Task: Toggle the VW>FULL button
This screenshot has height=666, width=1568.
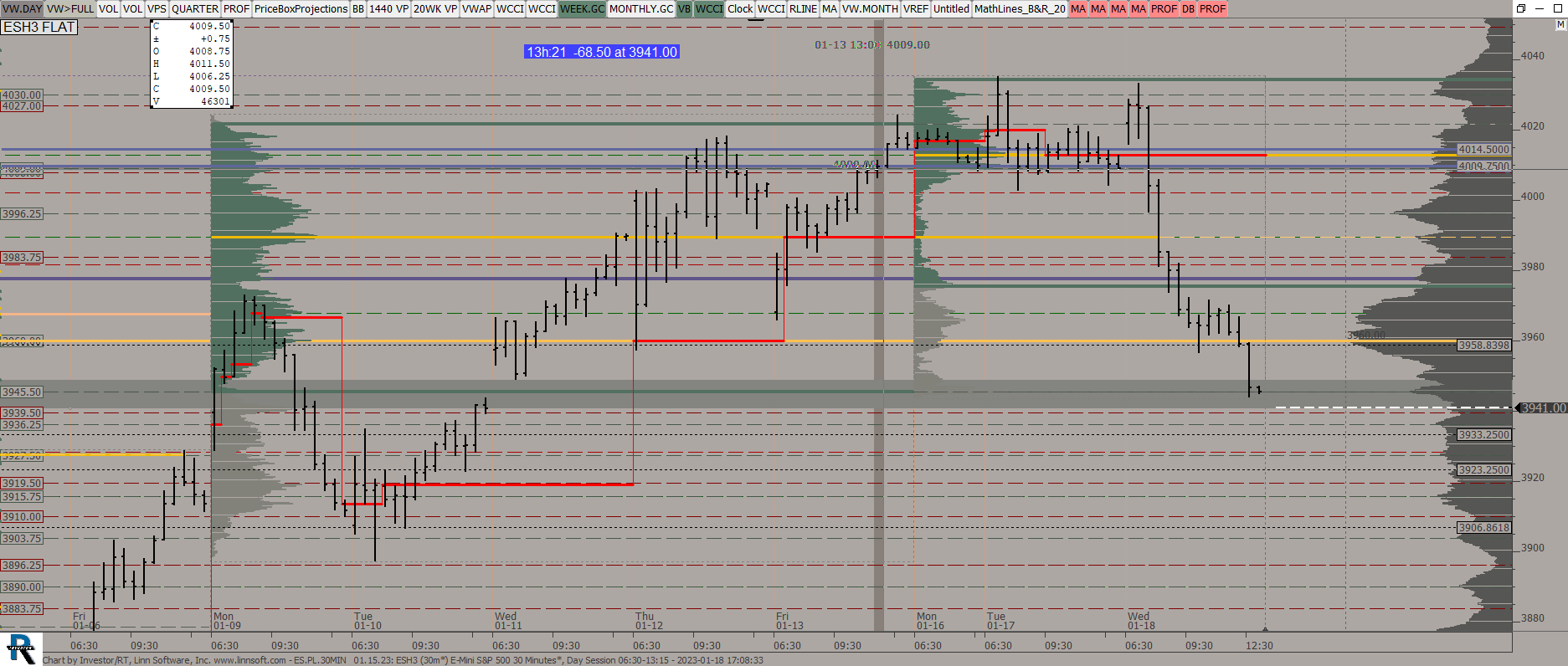Action: point(70,9)
